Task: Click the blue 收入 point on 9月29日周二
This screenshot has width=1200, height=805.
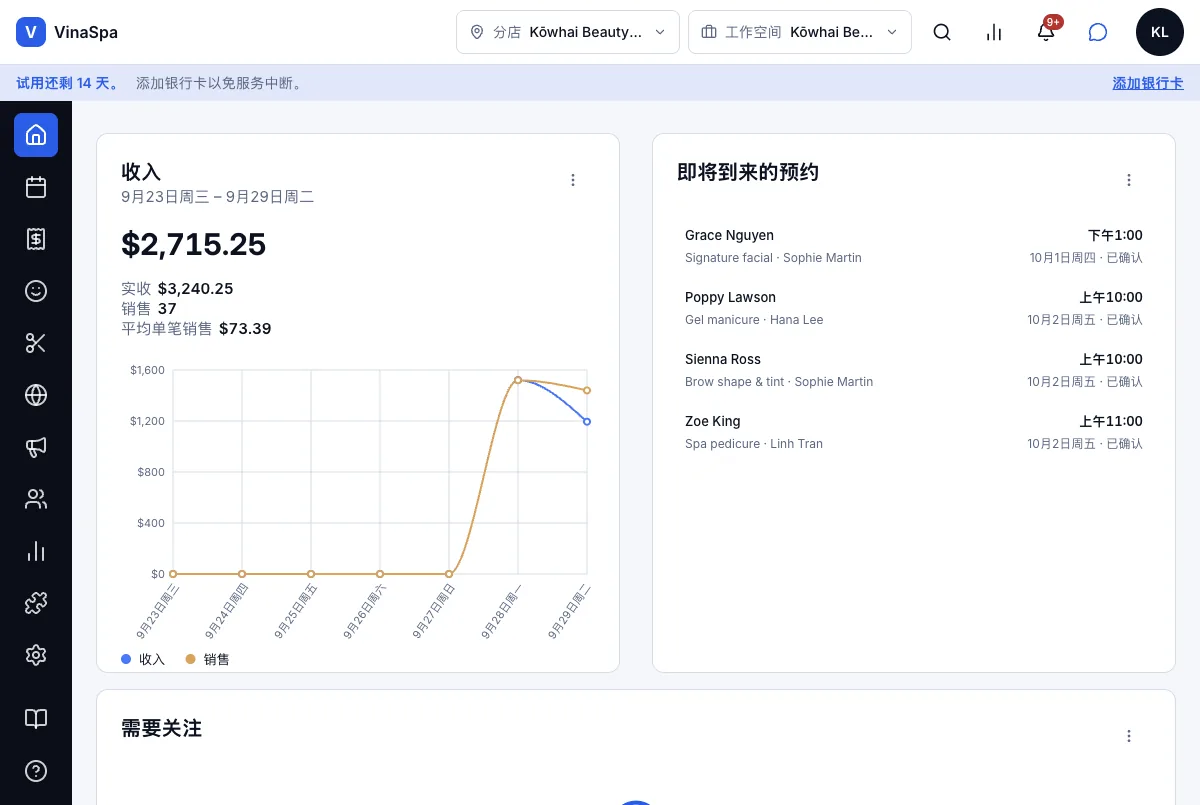Action: point(587,422)
